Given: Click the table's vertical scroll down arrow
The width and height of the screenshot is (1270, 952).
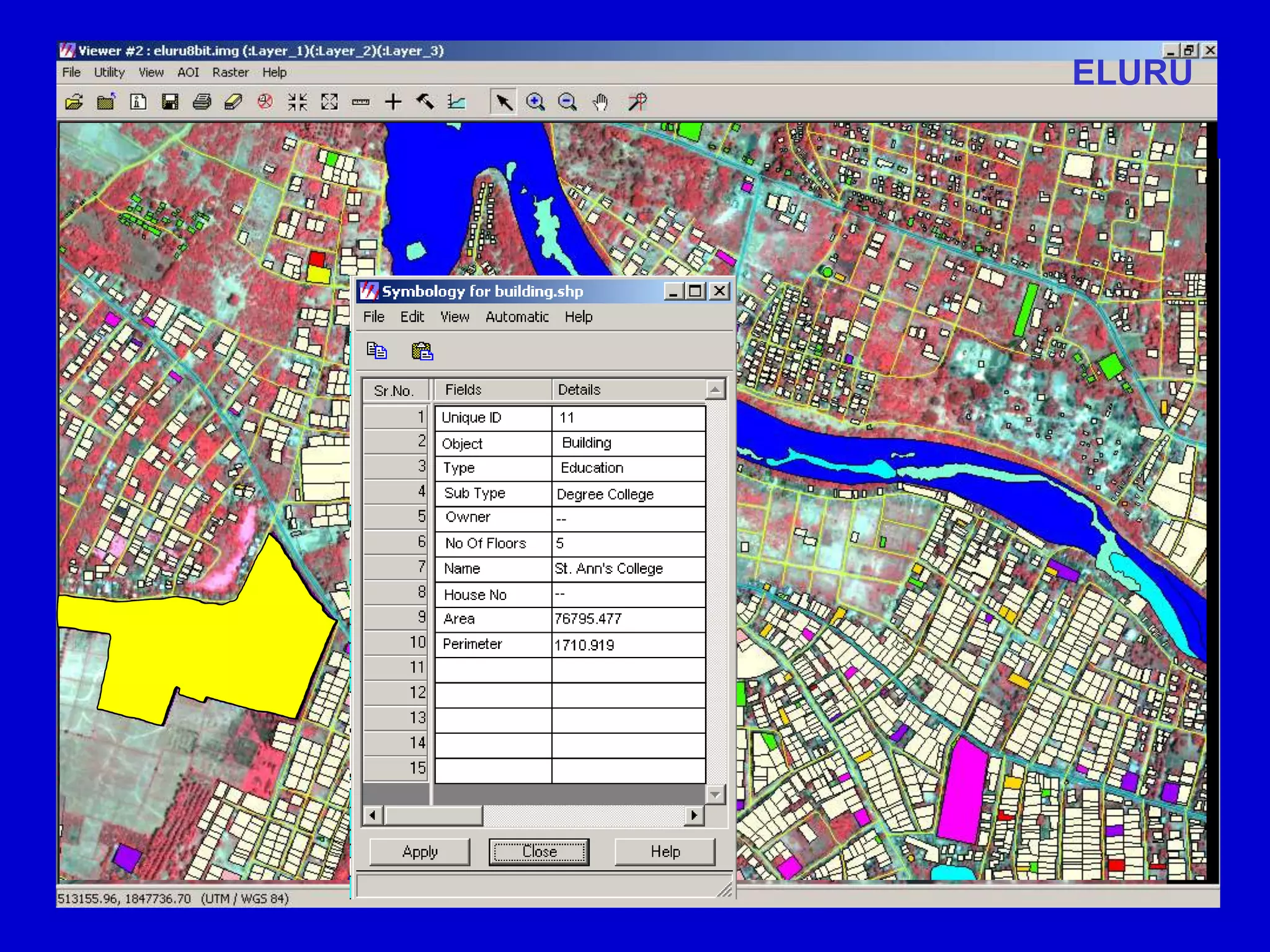Looking at the screenshot, I should [x=715, y=794].
